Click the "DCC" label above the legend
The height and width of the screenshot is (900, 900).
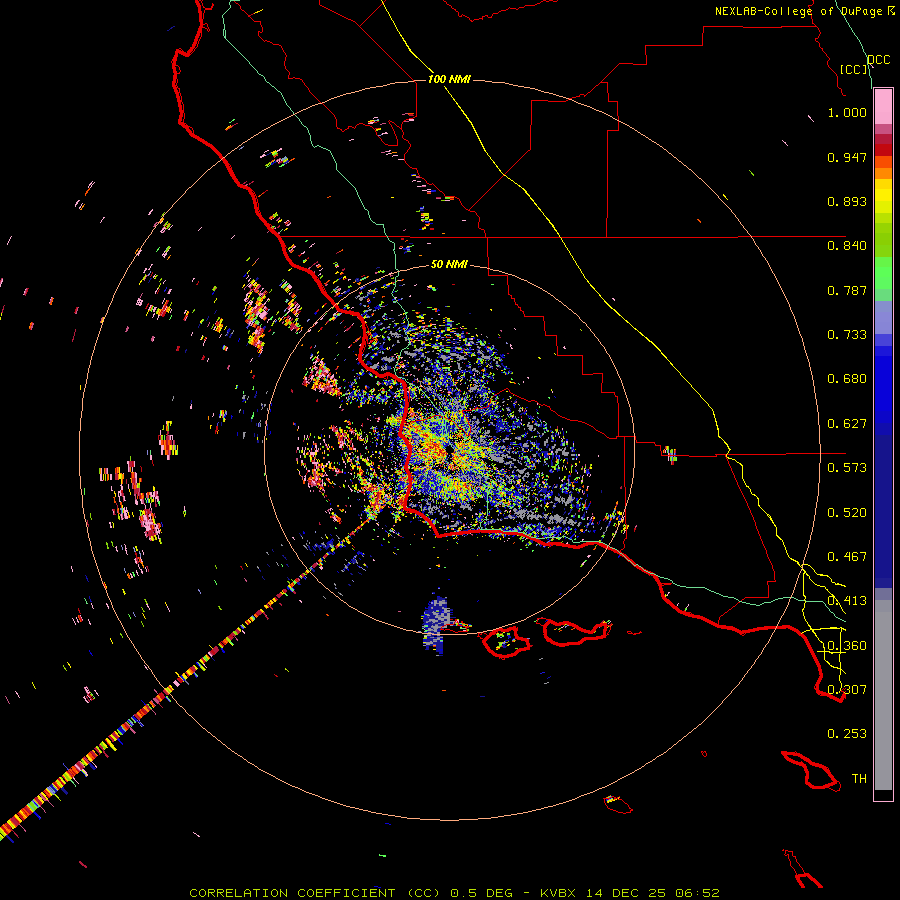[x=879, y=60]
